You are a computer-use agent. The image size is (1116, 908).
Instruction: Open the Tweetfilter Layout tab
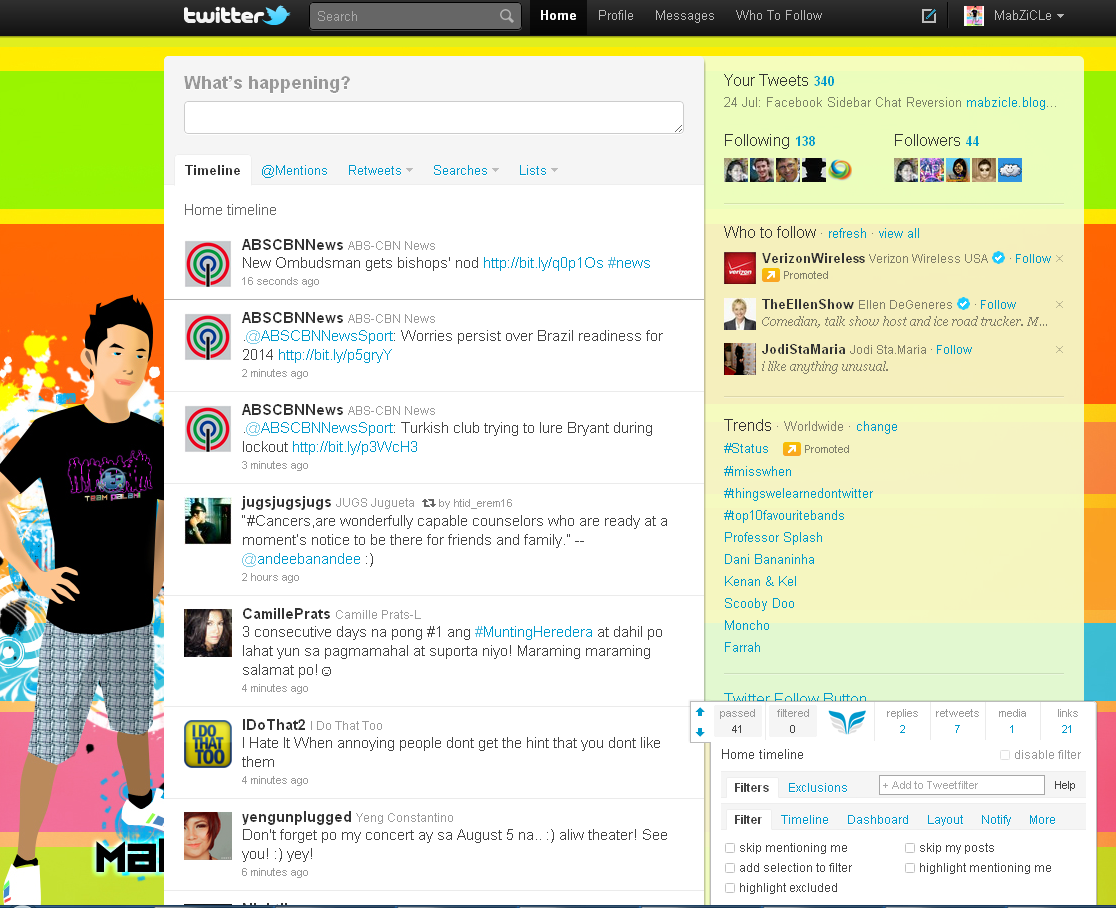click(x=944, y=820)
